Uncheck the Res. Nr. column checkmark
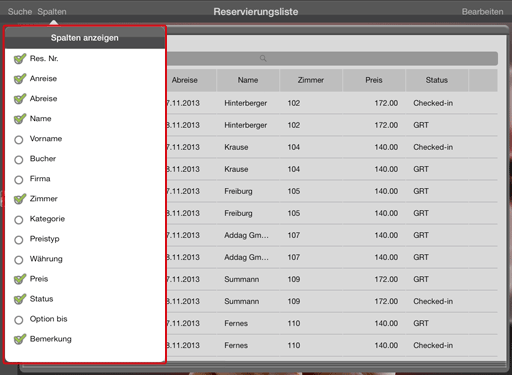 [x=20, y=59]
